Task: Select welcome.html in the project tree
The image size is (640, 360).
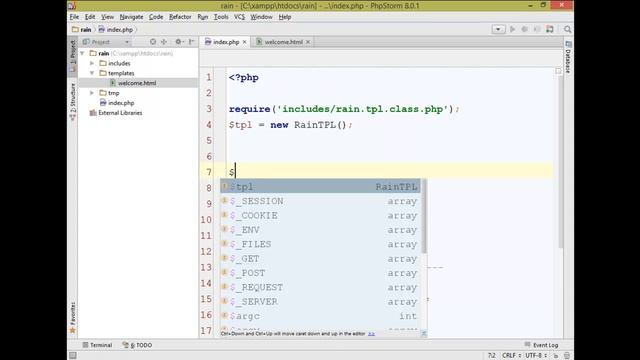Action: 137,83
